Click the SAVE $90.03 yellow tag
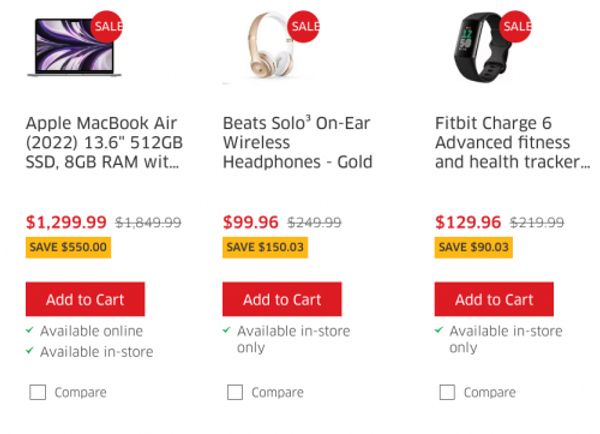 474,247
